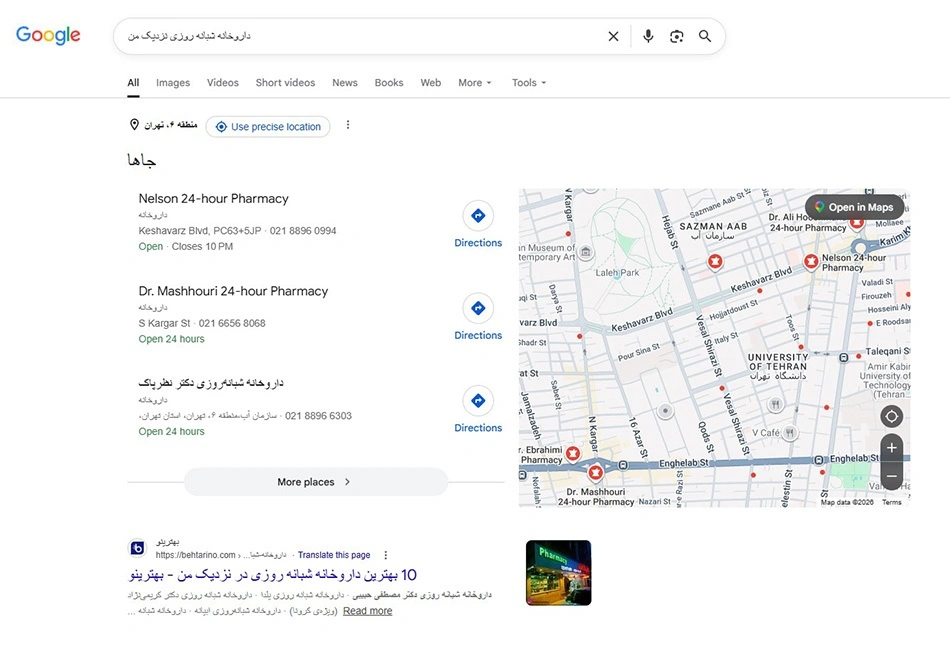The image size is (950, 650).
Task: Click the Dr. Ali 24-hour Pharmacy map pin
Action: (x=857, y=224)
